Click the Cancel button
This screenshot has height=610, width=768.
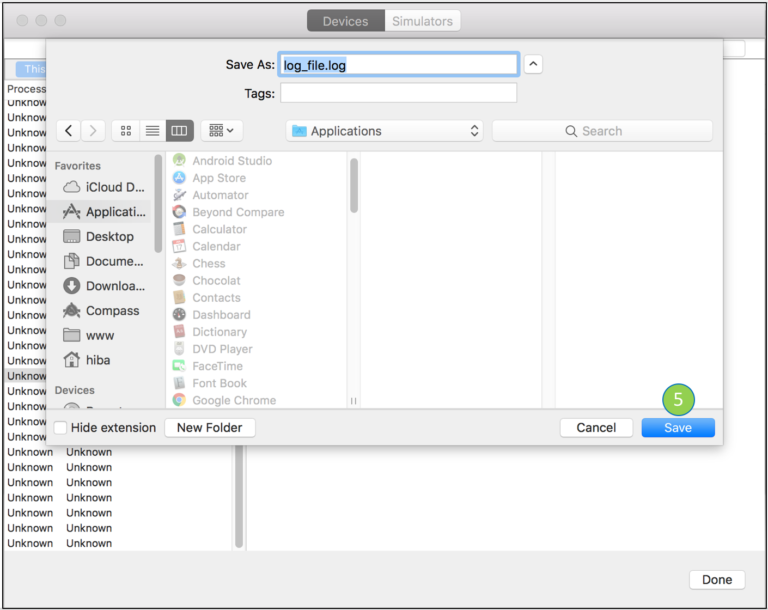tap(596, 428)
